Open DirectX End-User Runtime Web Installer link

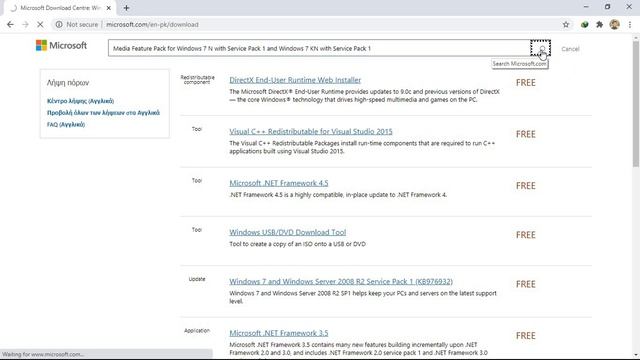click(x=295, y=80)
